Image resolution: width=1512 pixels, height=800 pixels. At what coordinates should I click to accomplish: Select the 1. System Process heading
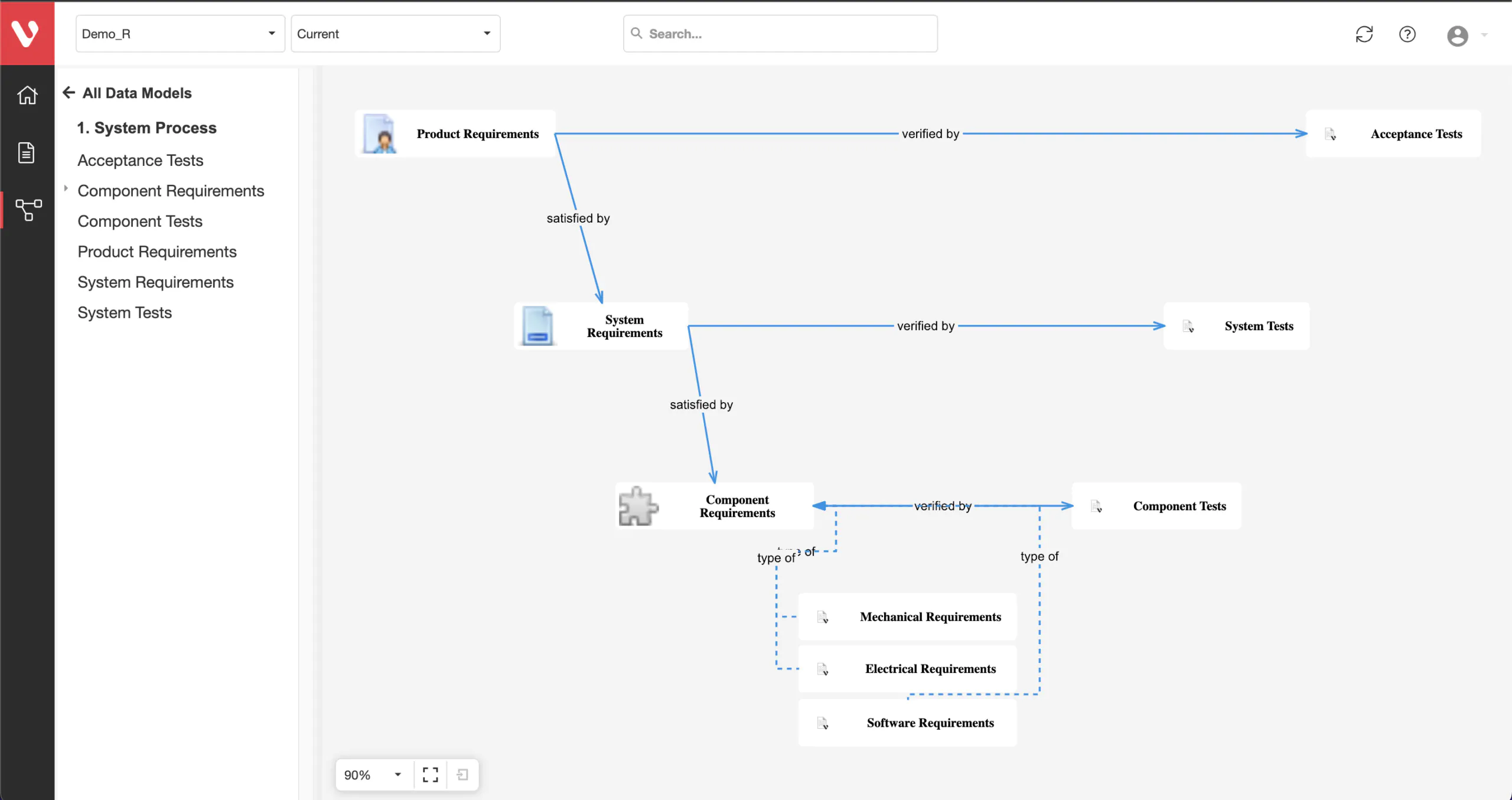[x=147, y=128]
